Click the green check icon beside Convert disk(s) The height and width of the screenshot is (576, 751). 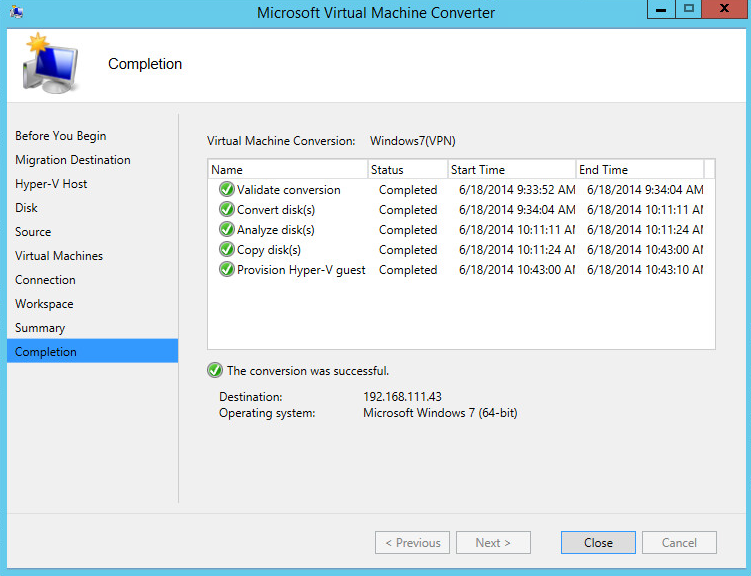coord(227,209)
